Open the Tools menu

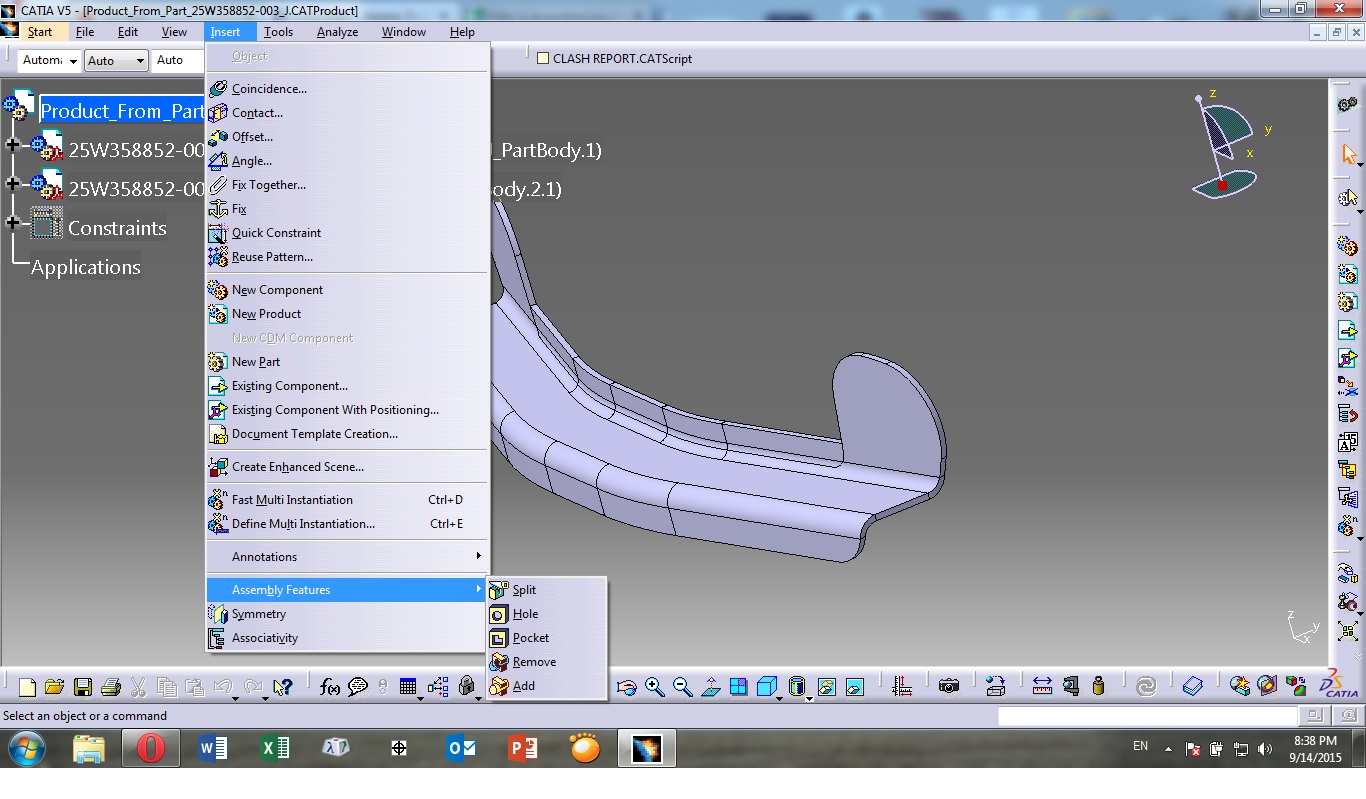click(x=278, y=32)
